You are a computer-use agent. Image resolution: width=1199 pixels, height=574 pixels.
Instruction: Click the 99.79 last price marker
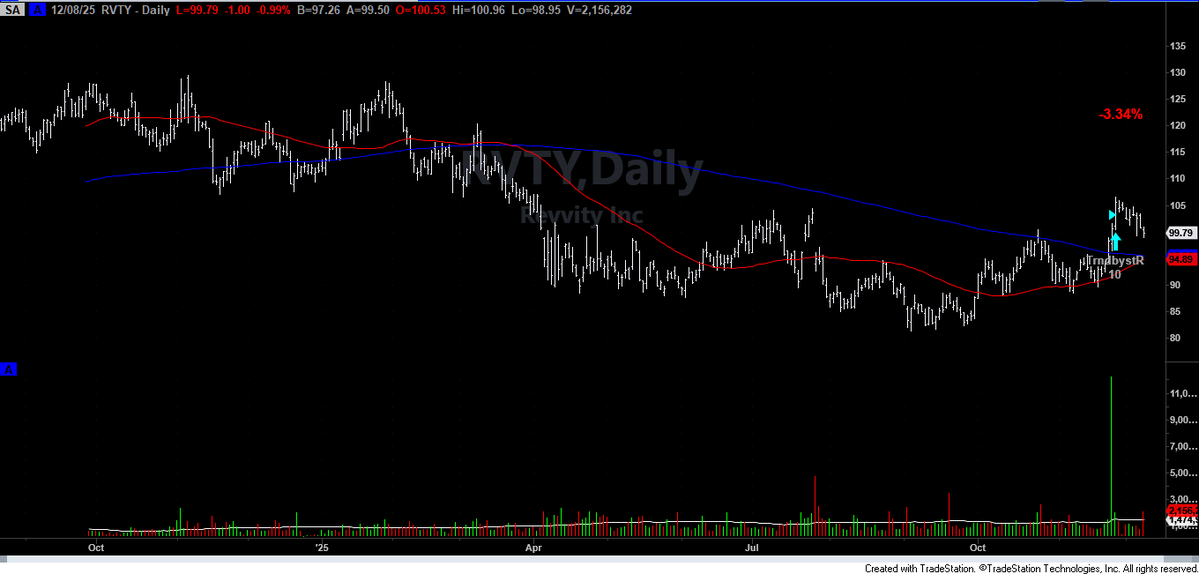coord(1181,232)
